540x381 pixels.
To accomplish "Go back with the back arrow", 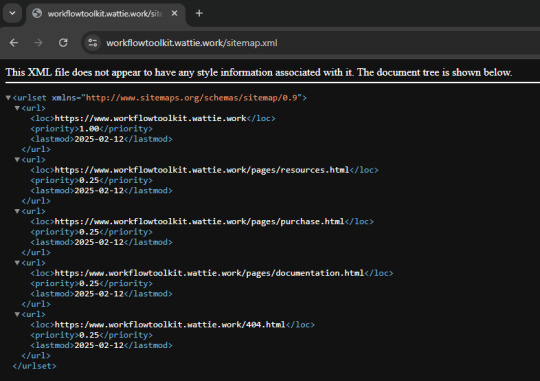I will pos(14,43).
